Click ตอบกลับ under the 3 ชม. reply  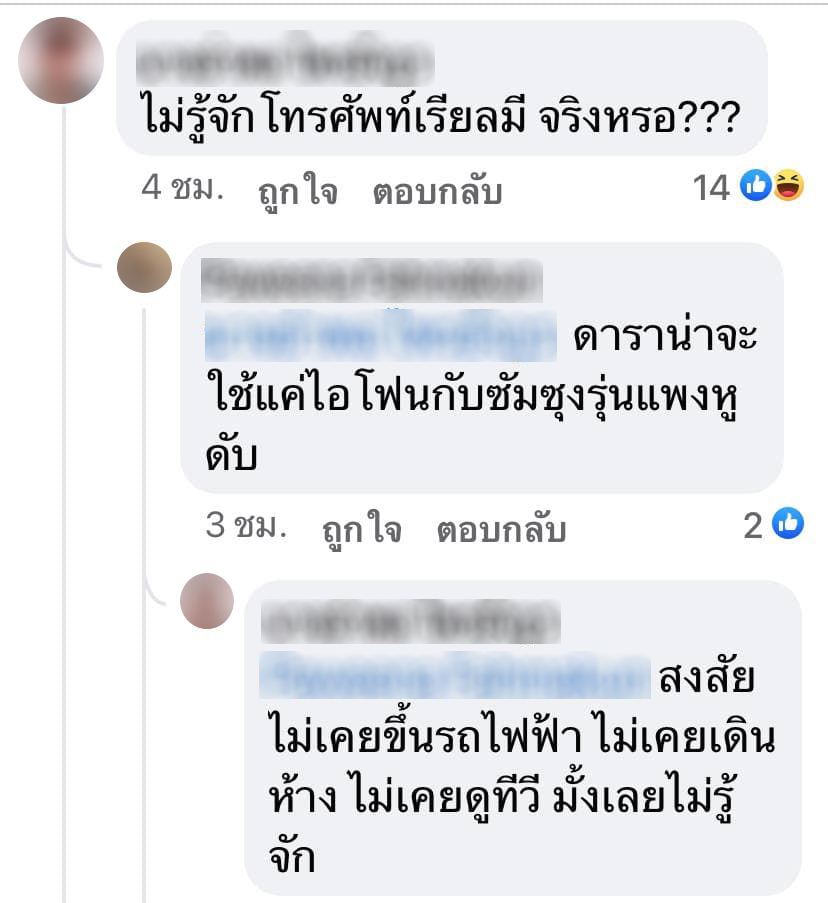502,529
